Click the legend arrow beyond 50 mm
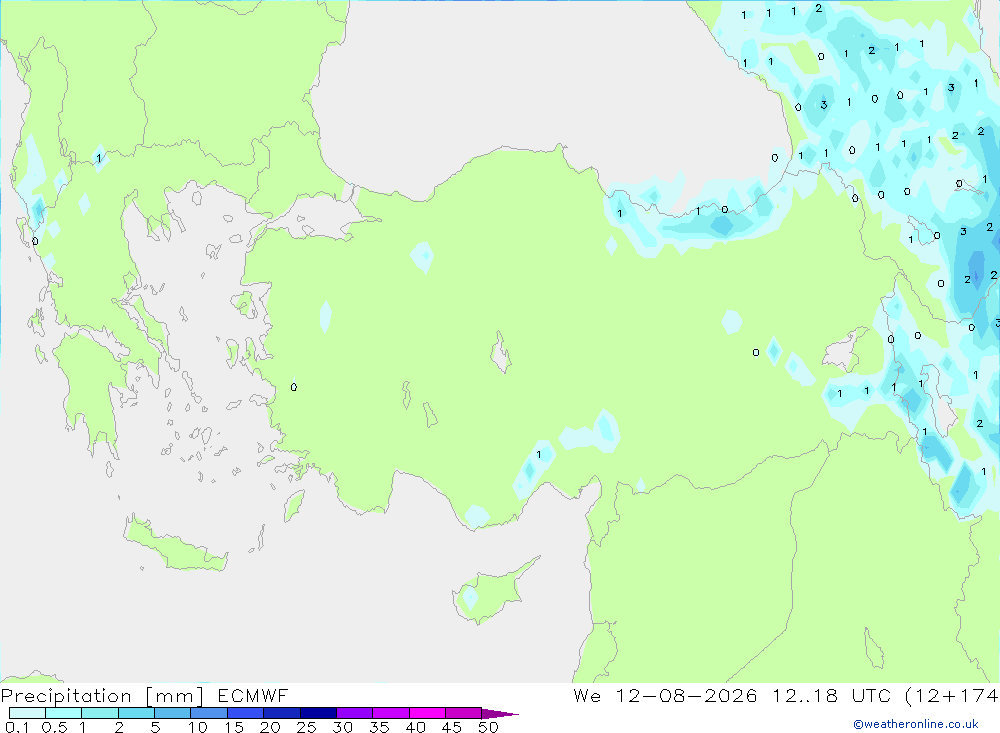 [500, 713]
